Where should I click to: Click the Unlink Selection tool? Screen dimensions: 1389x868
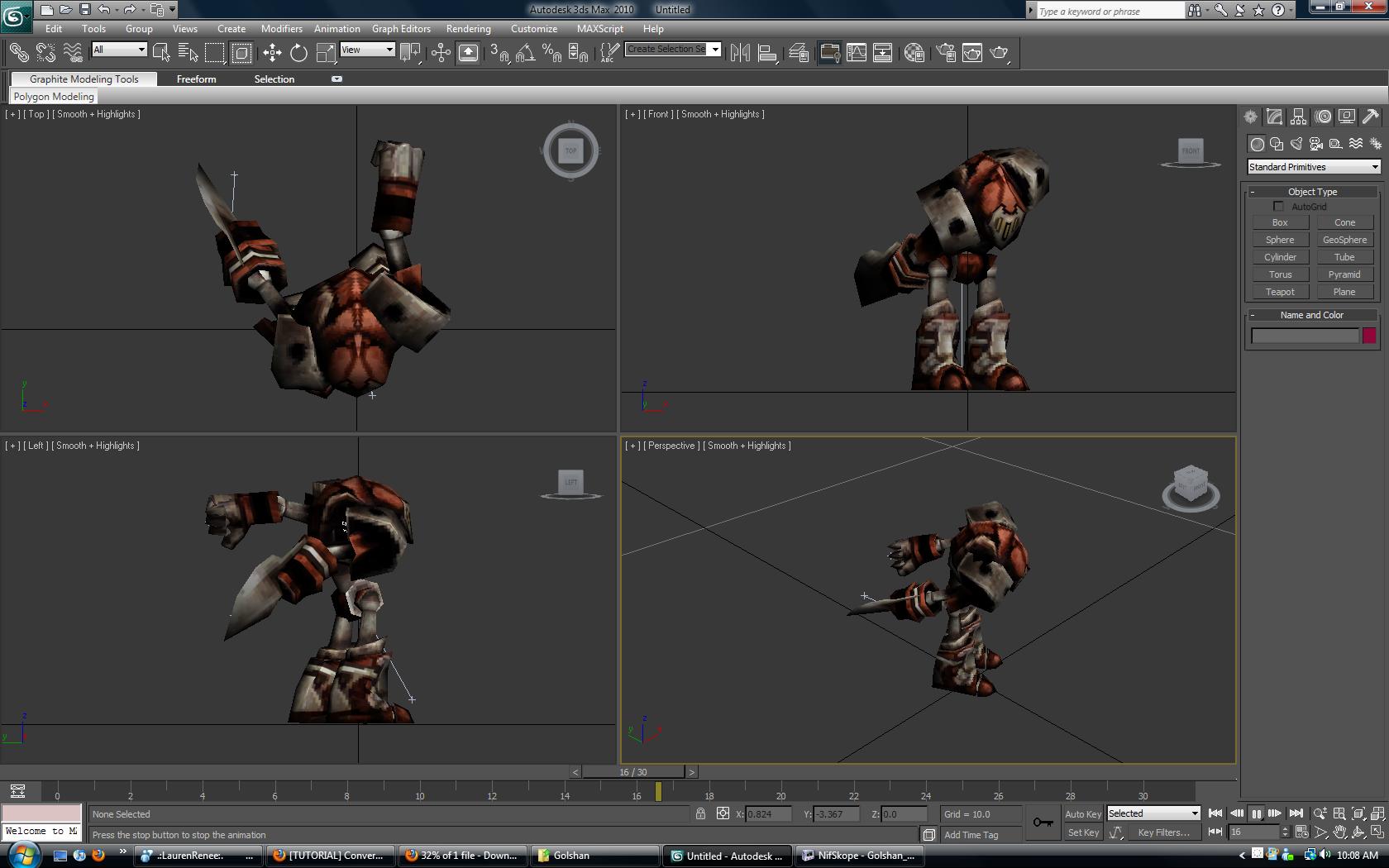[45, 53]
